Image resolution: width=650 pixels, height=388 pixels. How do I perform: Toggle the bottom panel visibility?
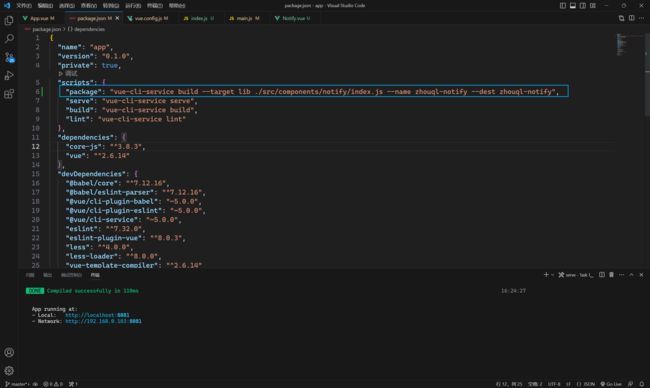[572, 5]
